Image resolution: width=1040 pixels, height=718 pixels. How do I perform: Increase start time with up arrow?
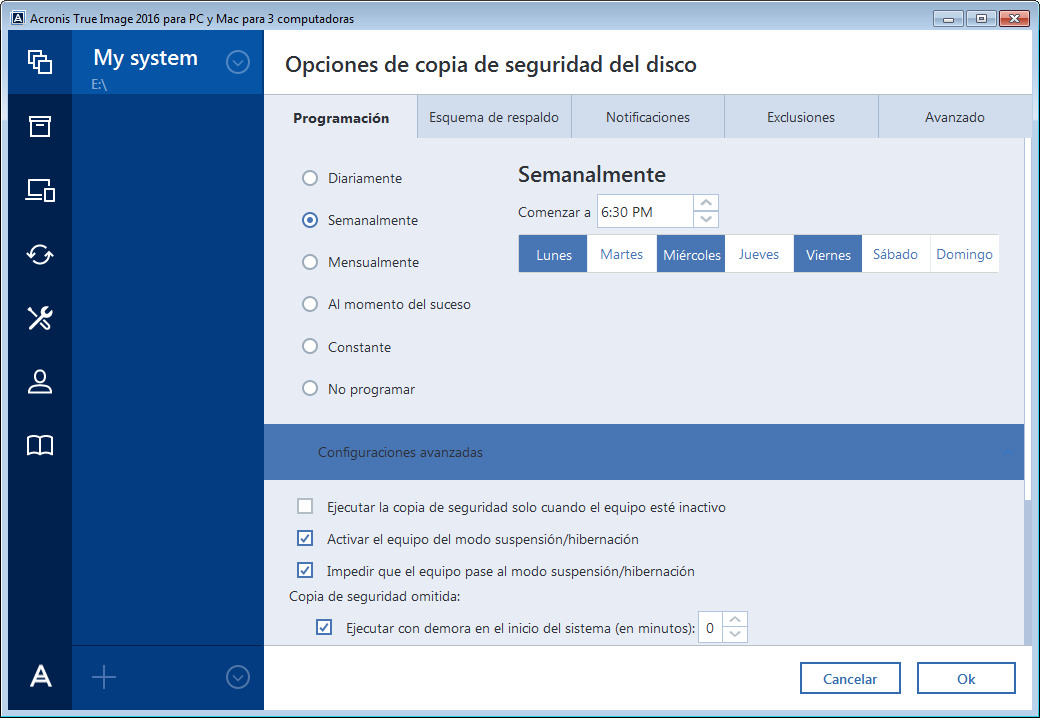click(x=706, y=203)
